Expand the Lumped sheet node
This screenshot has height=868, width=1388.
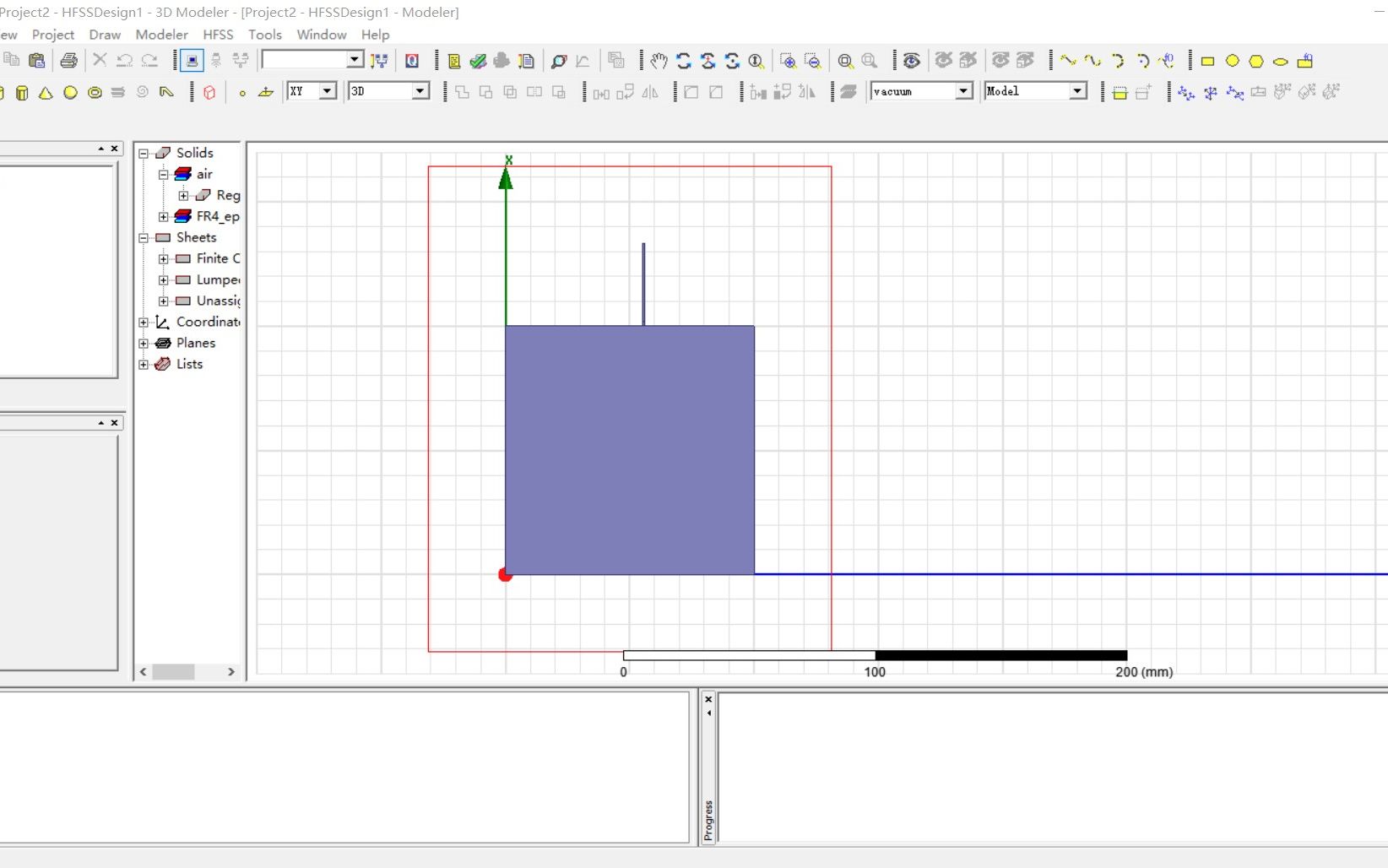coord(164,280)
